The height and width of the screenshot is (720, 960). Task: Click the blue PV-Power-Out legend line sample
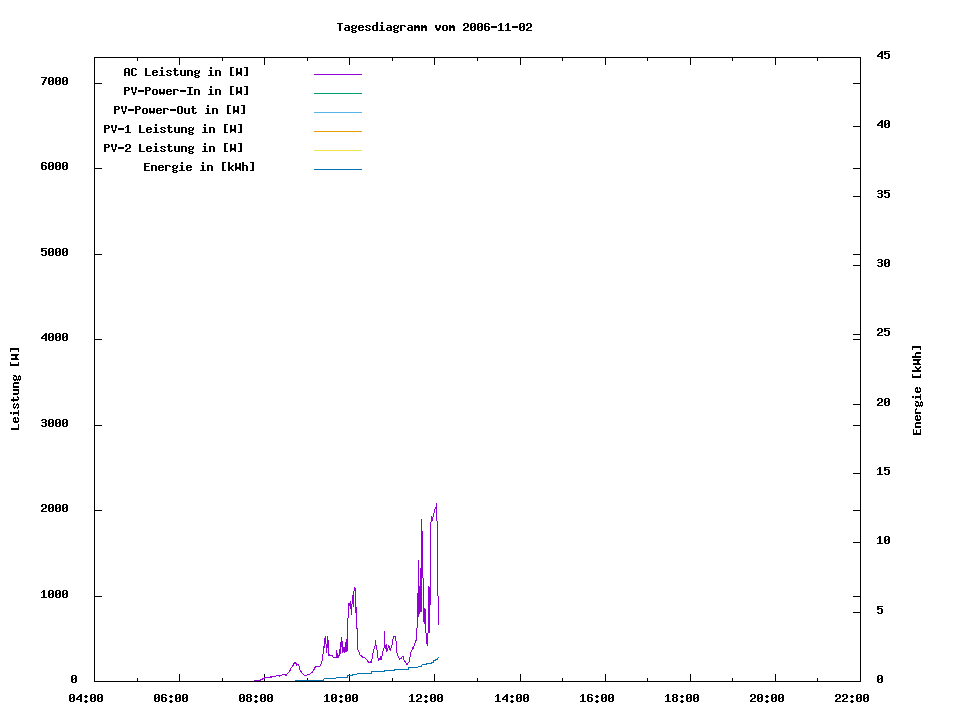337,112
